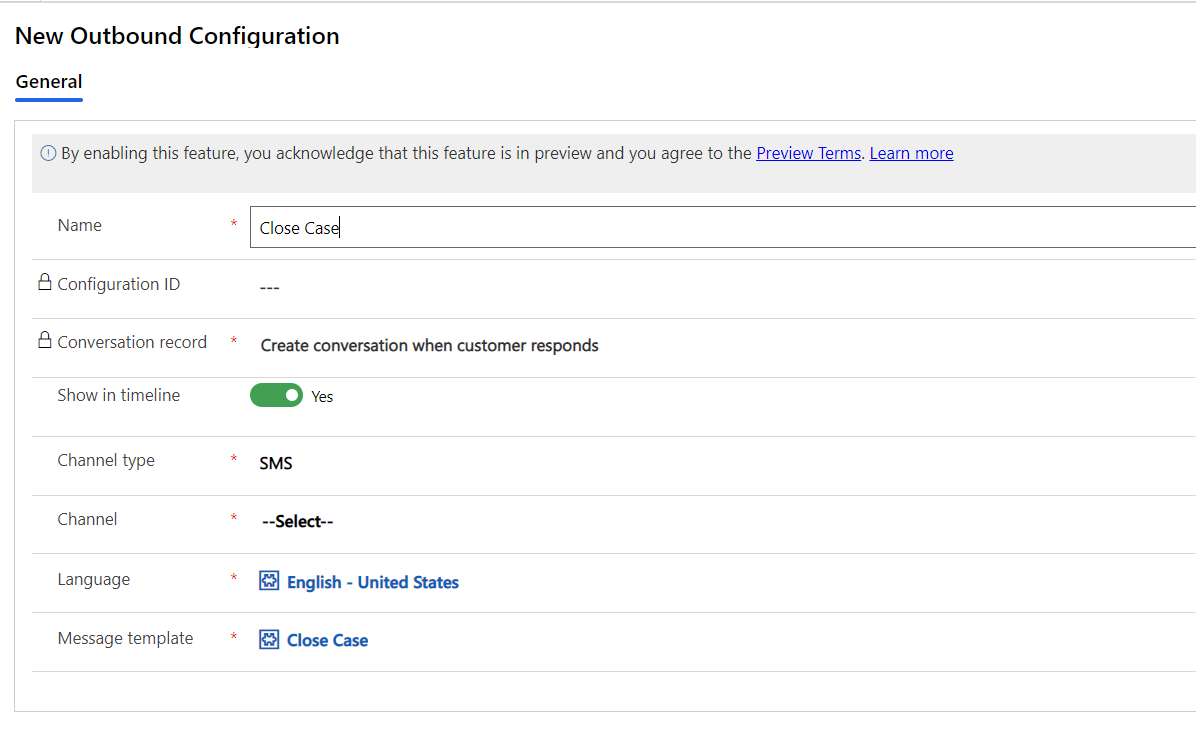Screen dimensions: 1196x743
Task: Open the English - United States language record
Action: pos(371,581)
